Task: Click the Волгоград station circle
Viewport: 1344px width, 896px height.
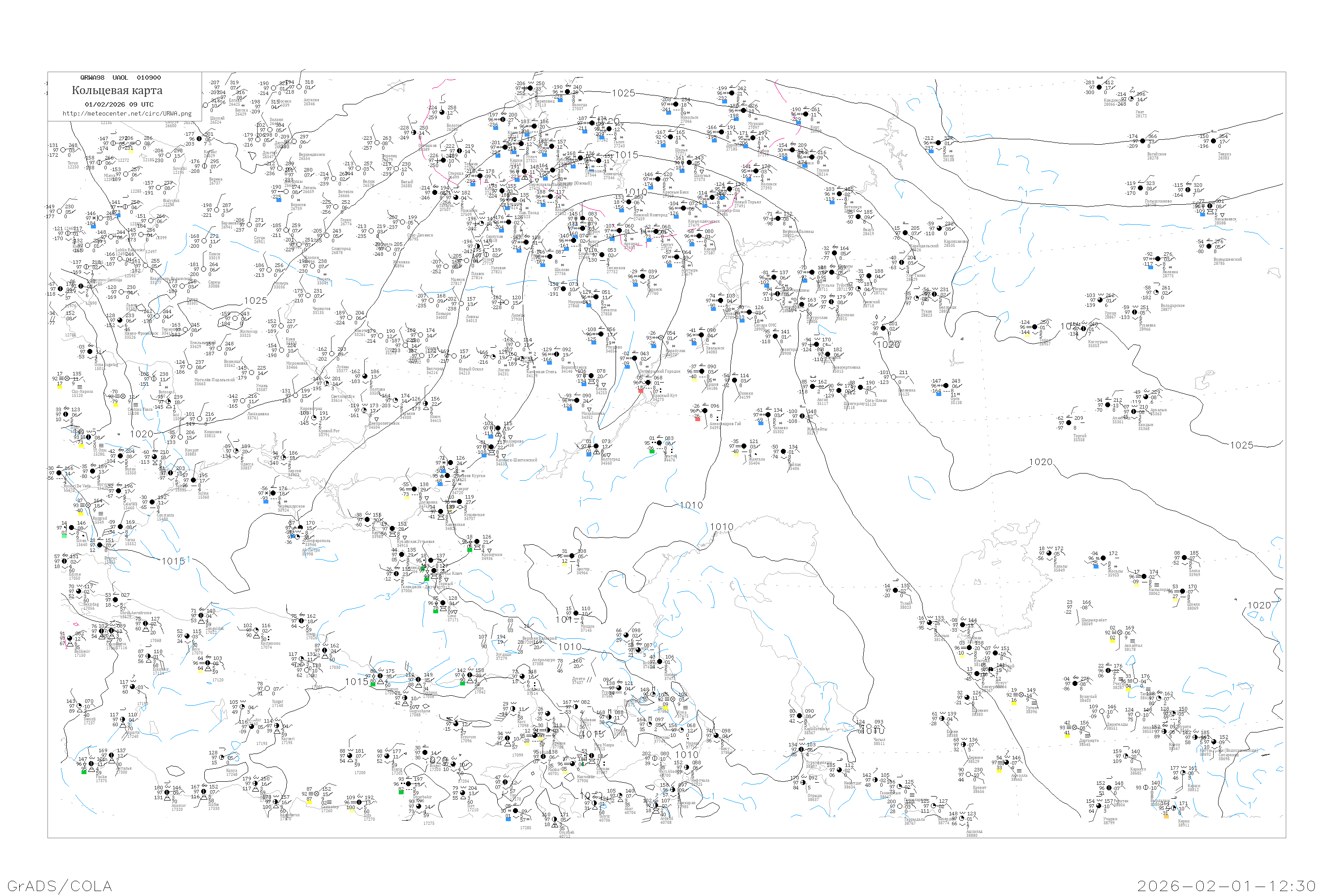Action: coord(597,446)
